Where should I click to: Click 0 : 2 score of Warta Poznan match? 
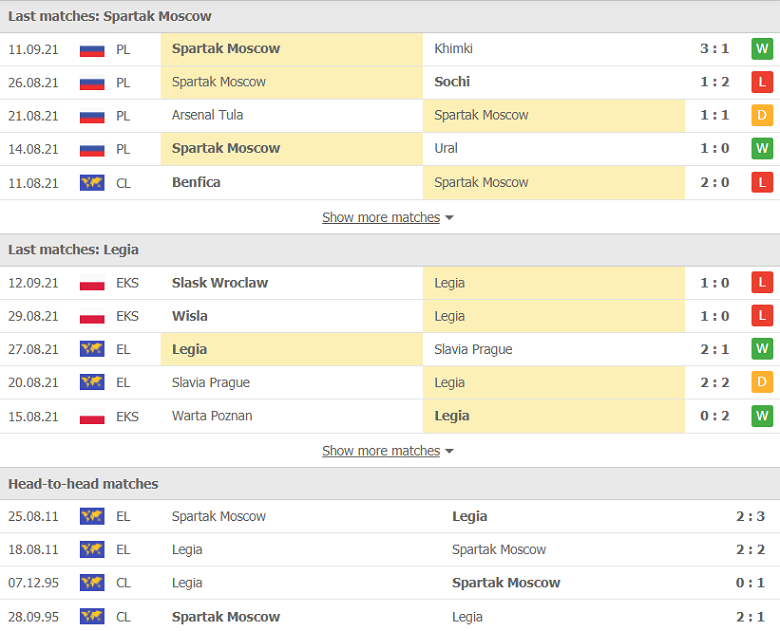tap(714, 416)
